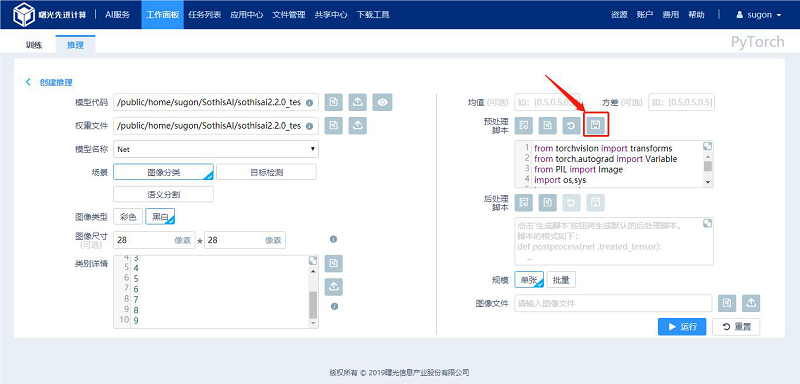
Task: Click the 权重文件 path input field
Action: (x=216, y=125)
